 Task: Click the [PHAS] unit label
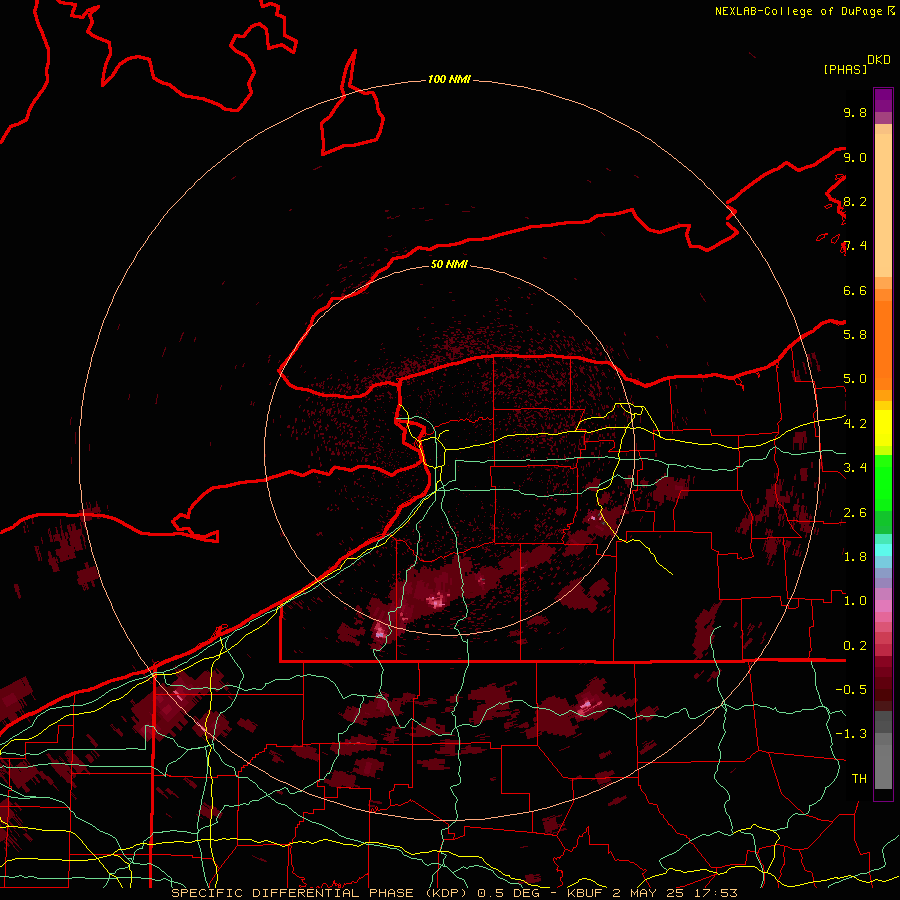(x=845, y=69)
